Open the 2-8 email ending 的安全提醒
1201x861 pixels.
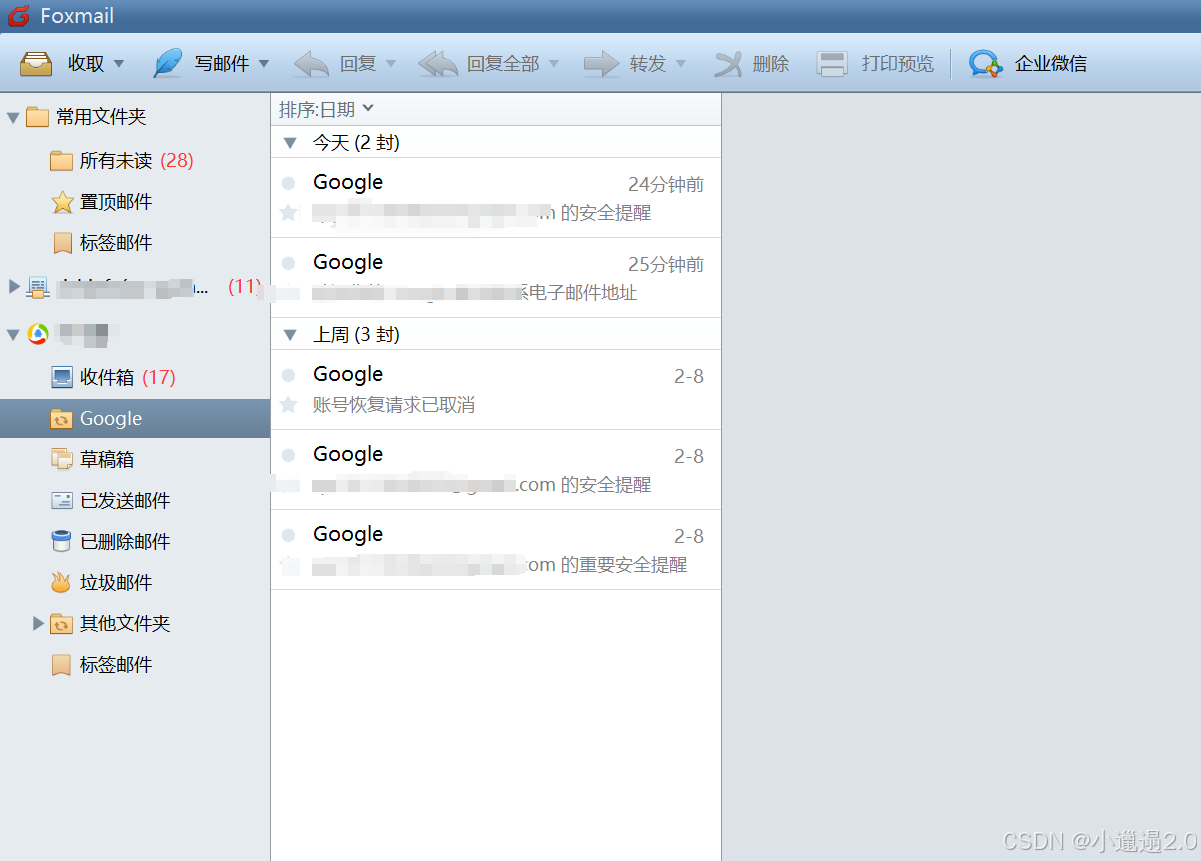496,470
